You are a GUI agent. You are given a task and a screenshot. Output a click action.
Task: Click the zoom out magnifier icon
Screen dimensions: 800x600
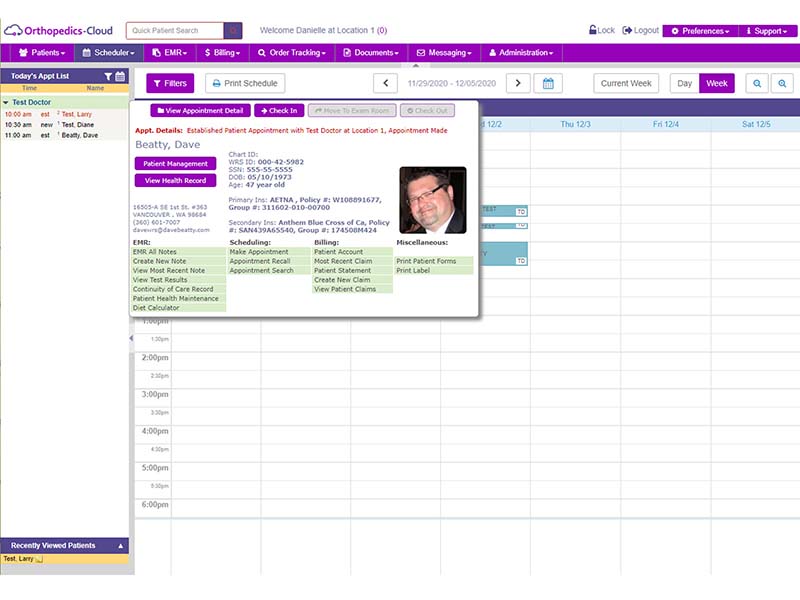coord(757,83)
